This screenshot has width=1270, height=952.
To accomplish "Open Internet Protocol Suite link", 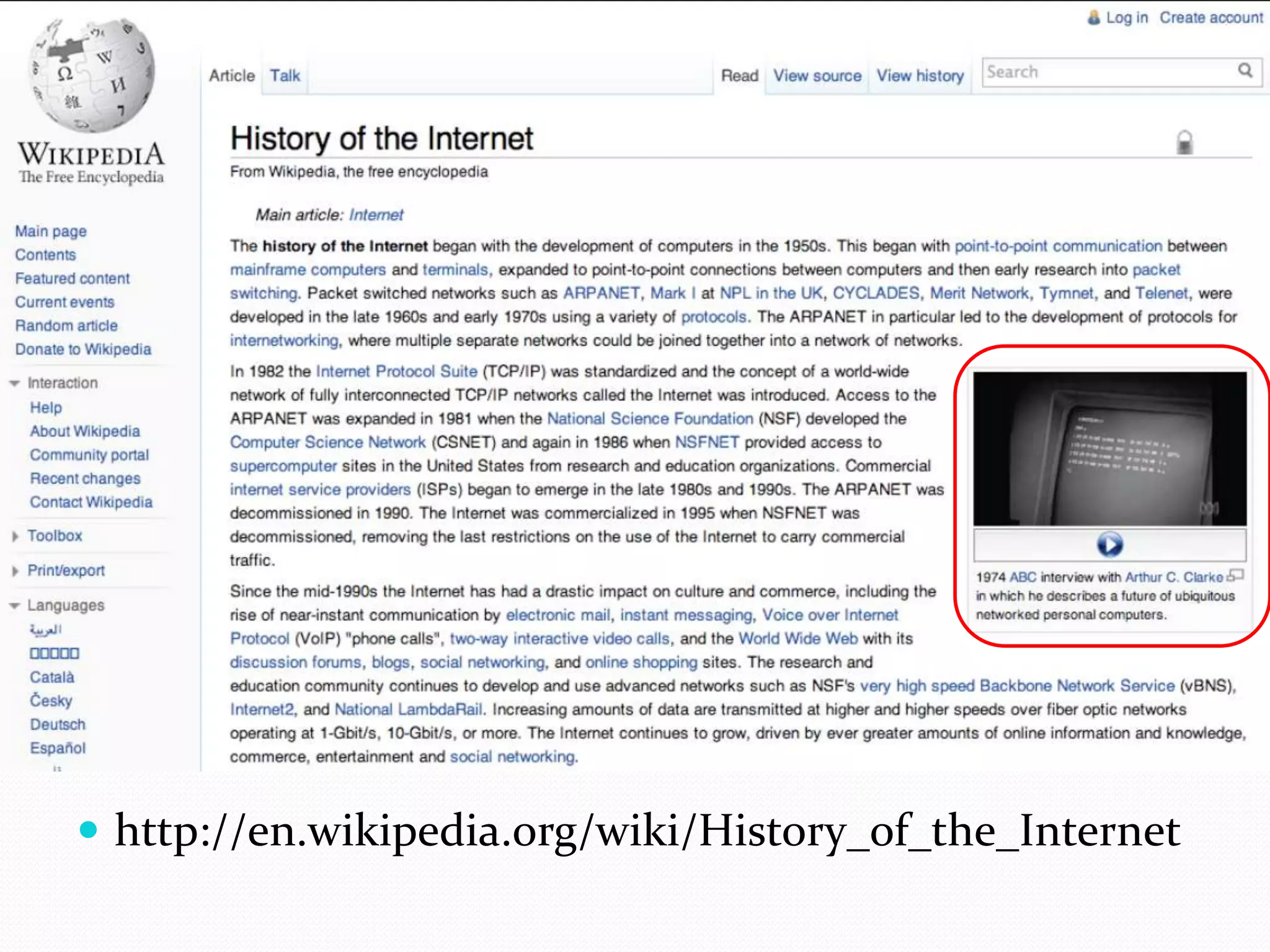I will click(397, 371).
